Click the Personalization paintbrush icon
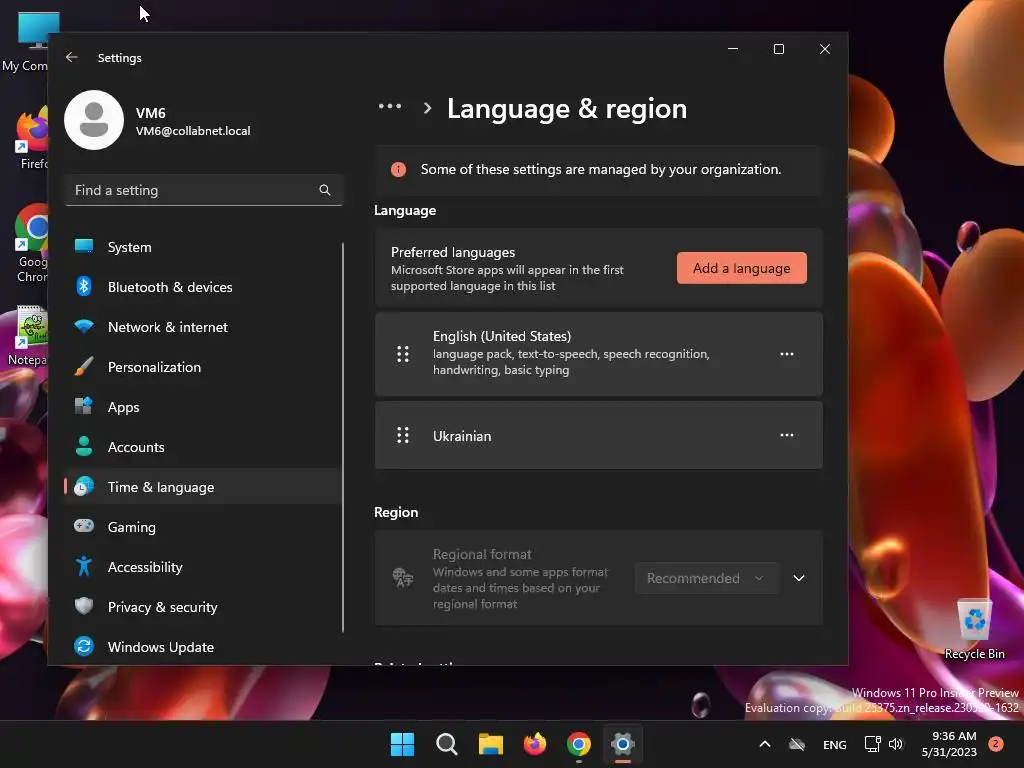Viewport: 1024px width, 768px height. tap(84, 366)
